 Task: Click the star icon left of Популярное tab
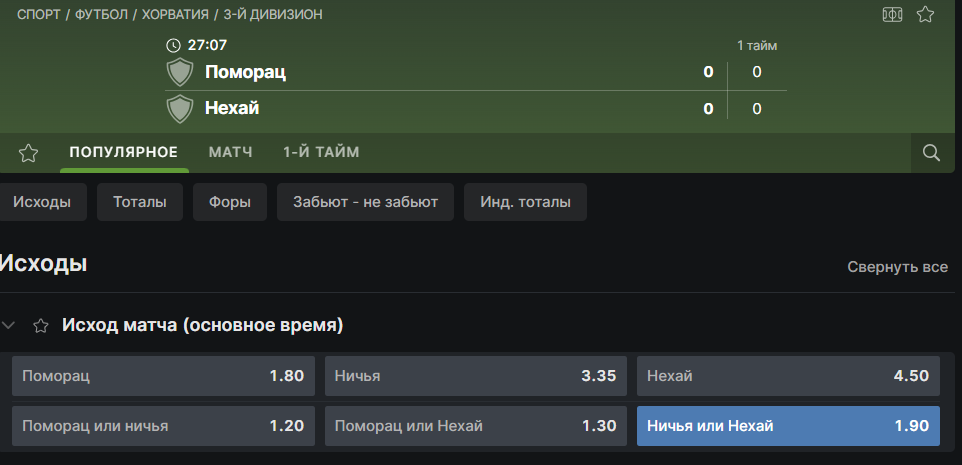coord(28,153)
